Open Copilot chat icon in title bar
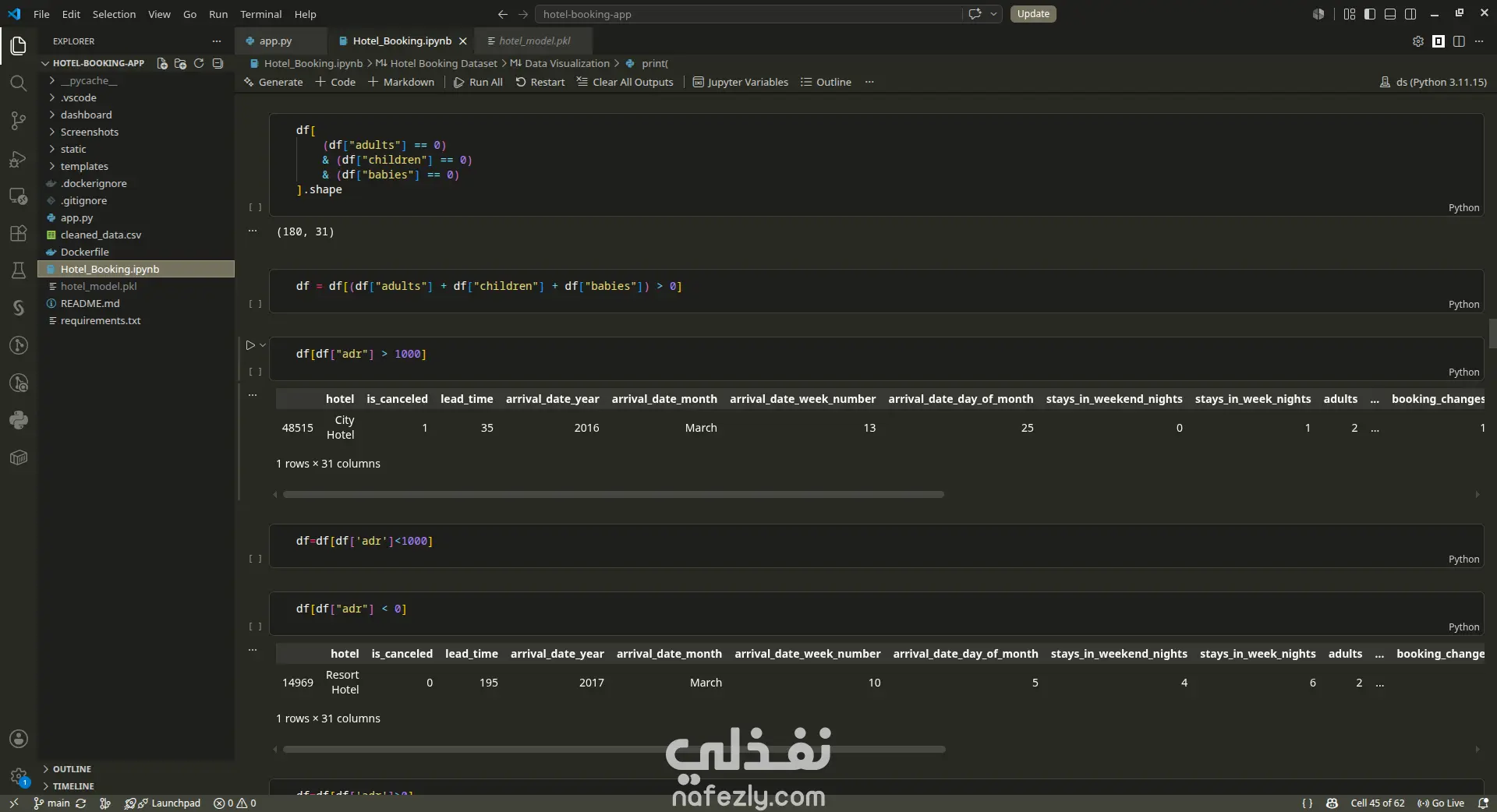Viewport: 1497px width, 812px height. [975, 14]
